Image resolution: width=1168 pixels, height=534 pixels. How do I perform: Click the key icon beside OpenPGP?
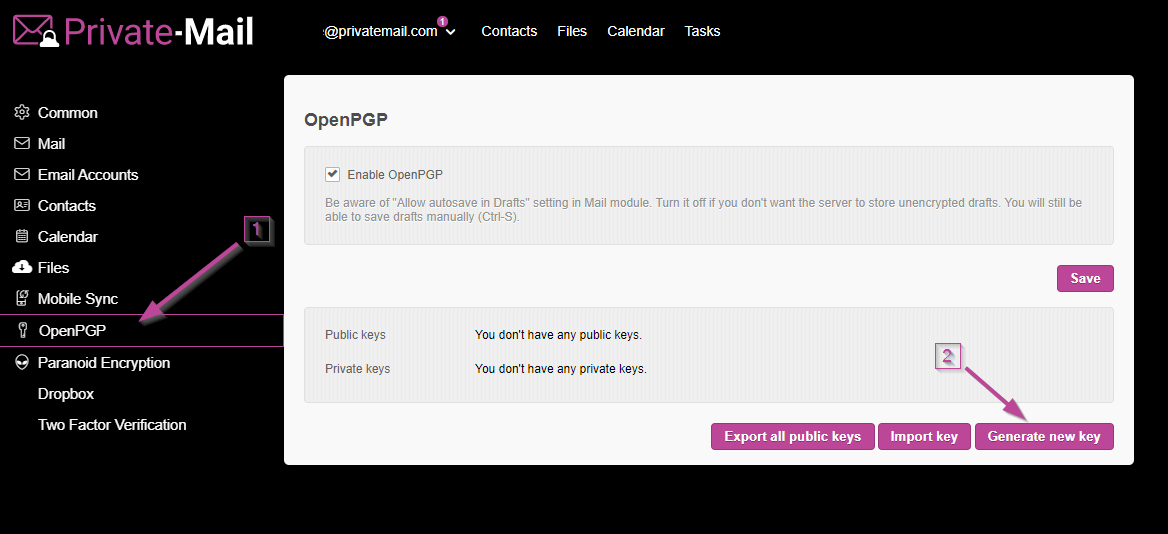[x=23, y=331]
